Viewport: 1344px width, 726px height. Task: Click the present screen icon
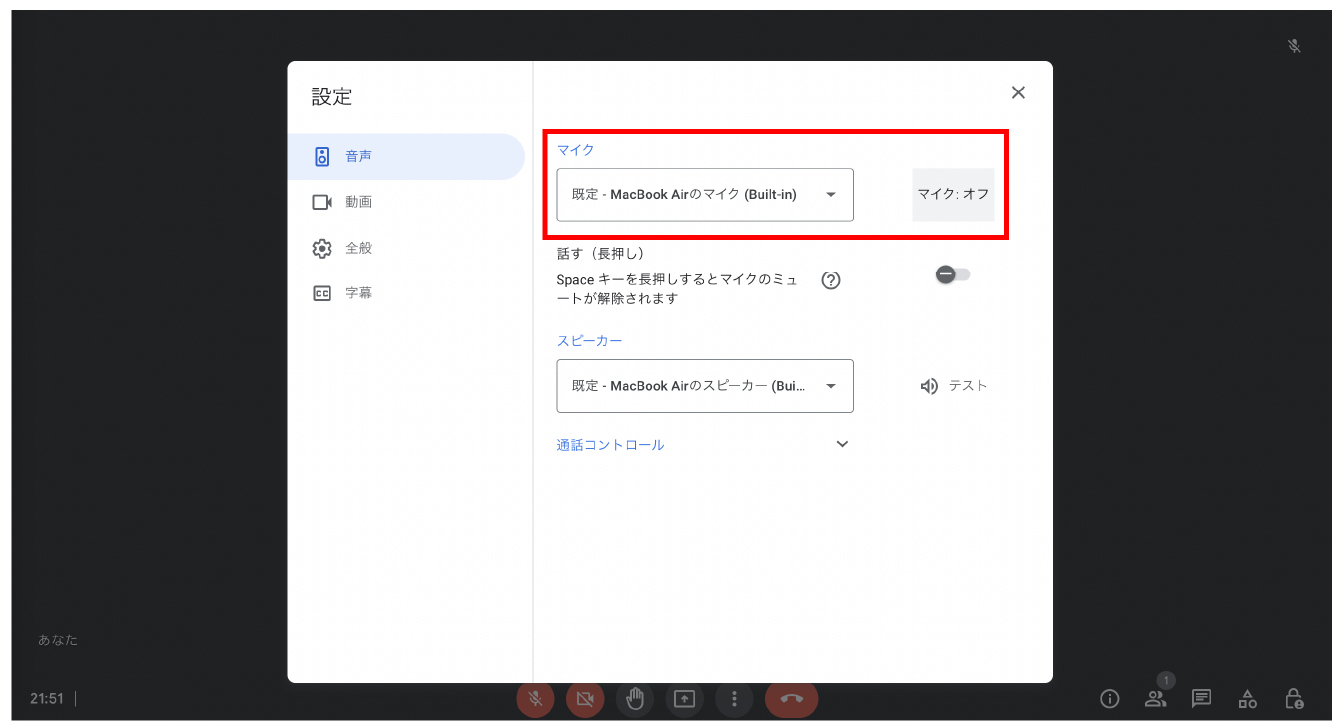(684, 699)
